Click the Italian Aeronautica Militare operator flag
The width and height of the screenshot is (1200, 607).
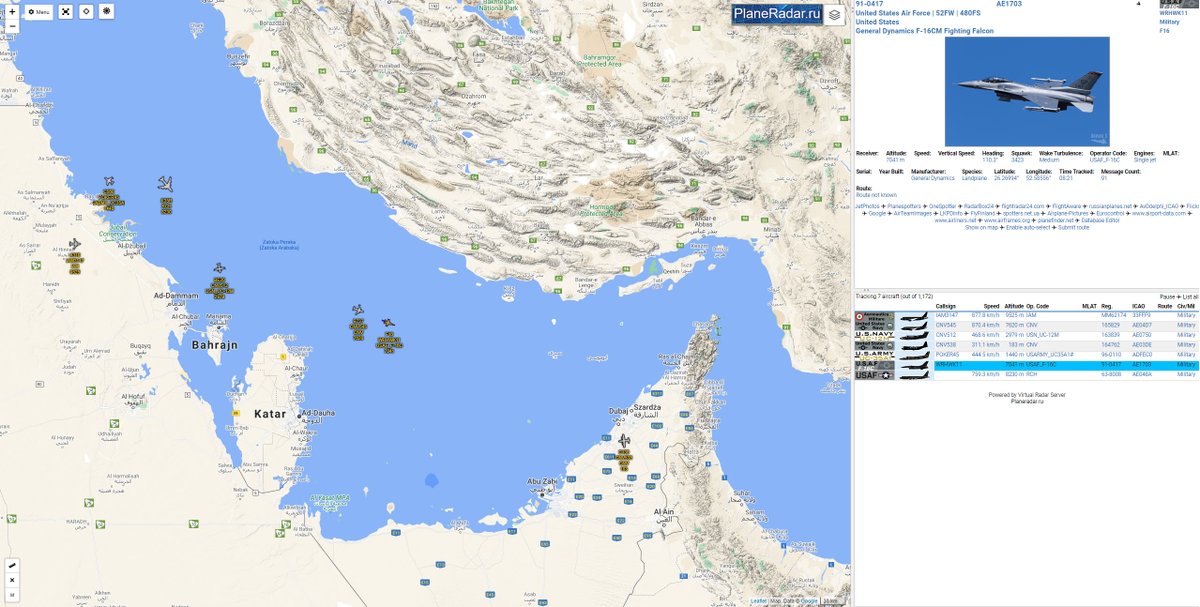click(x=875, y=316)
